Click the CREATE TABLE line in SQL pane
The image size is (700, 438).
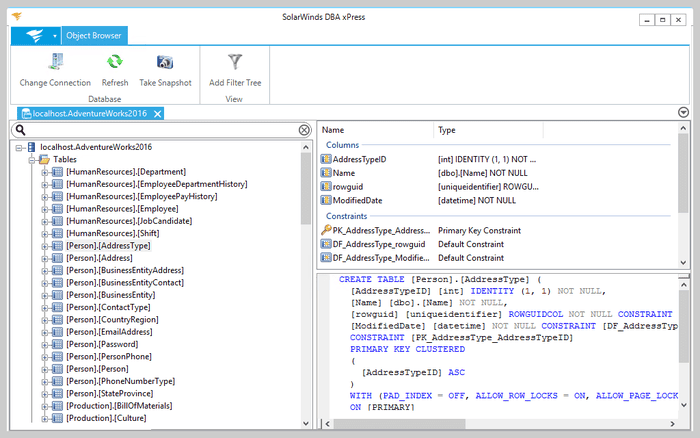pyautogui.click(x=440, y=279)
